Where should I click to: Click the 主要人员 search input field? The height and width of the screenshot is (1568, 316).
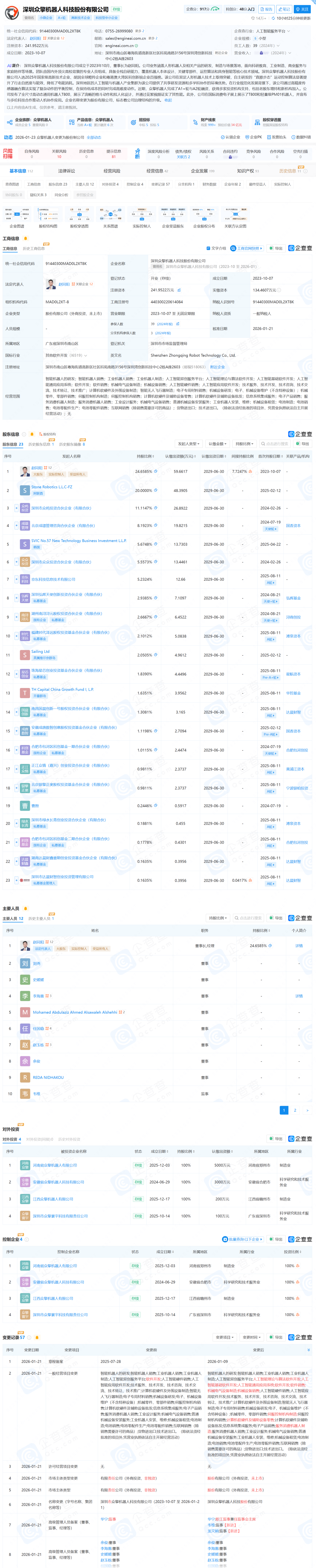click(249, 918)
